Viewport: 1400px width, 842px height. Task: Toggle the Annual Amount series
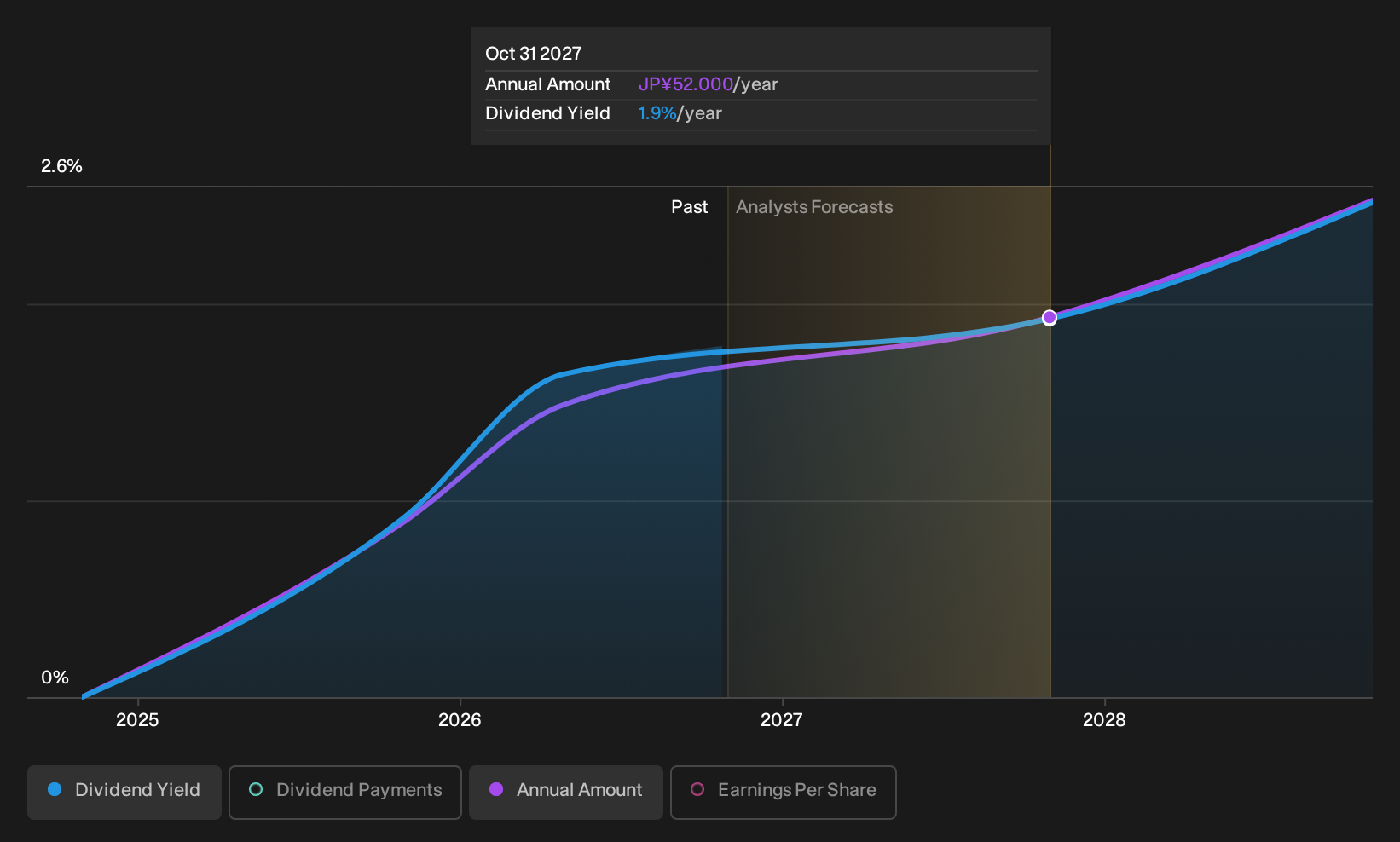tap(566, 793)
